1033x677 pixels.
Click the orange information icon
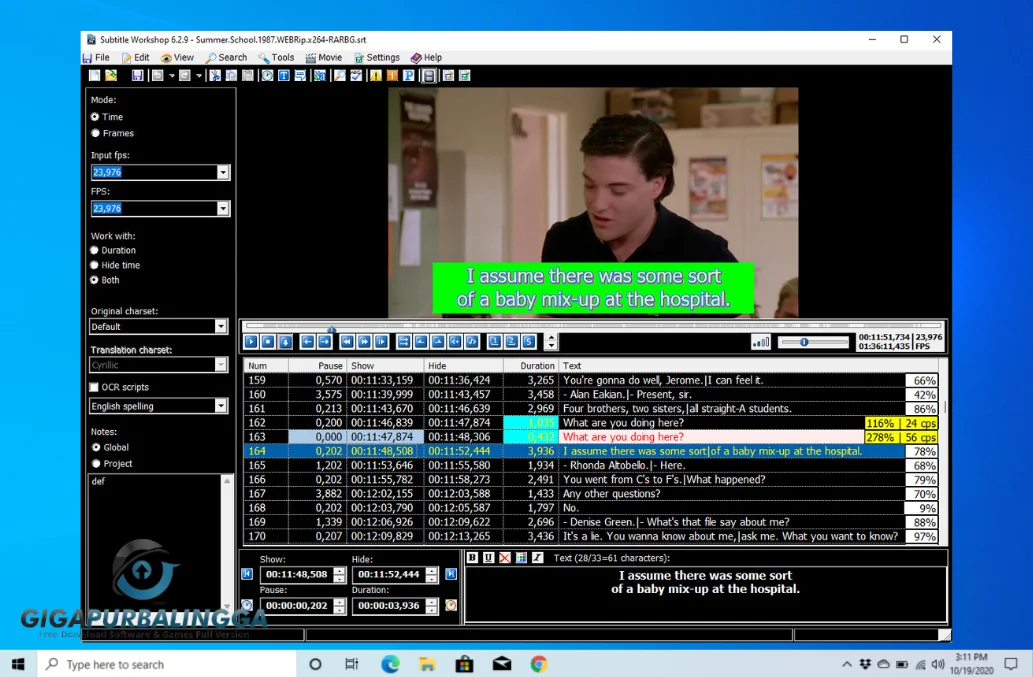[392, 76]
